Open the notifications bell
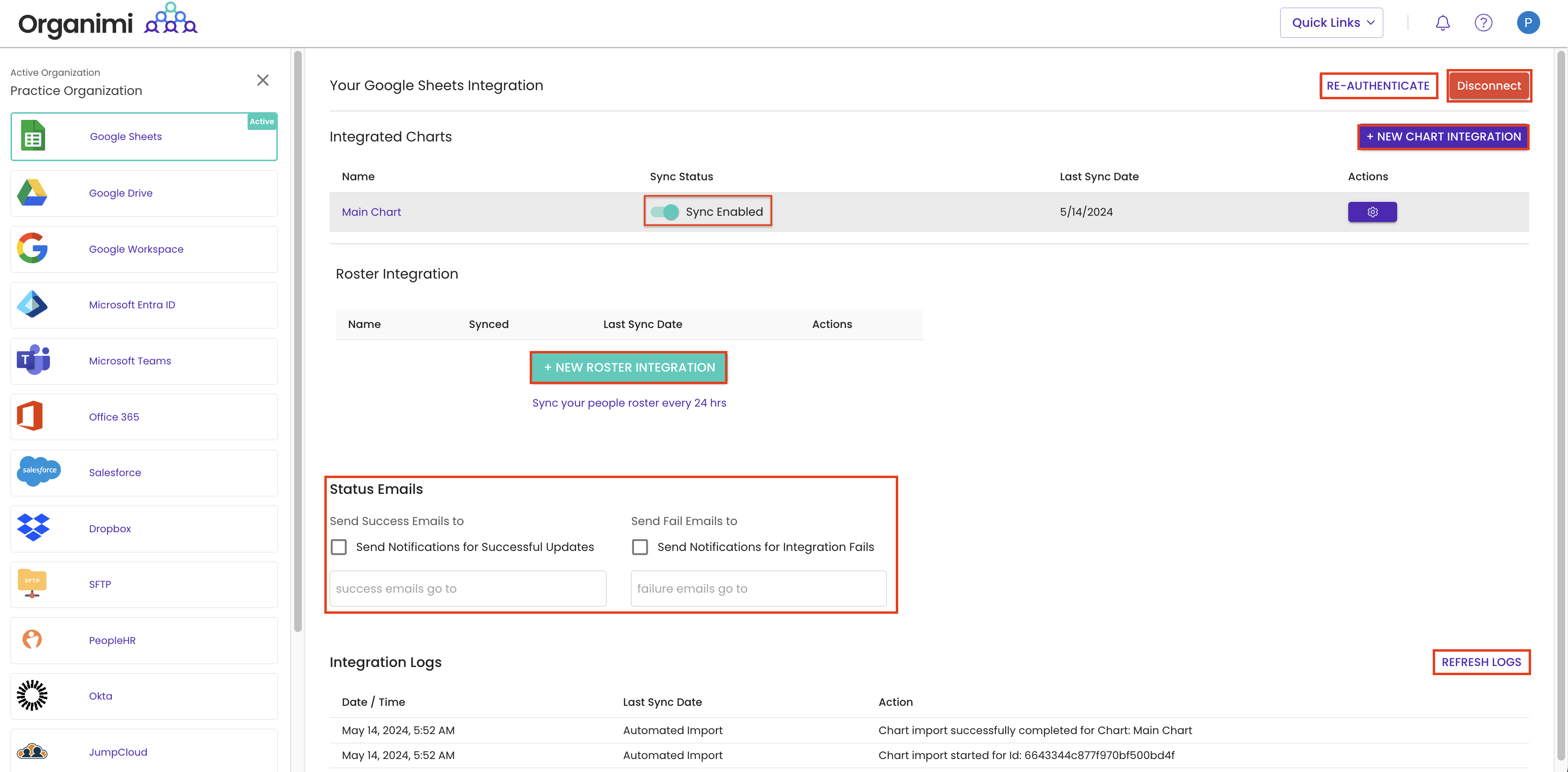1568x772 pixels. (x=1443, y=23)
